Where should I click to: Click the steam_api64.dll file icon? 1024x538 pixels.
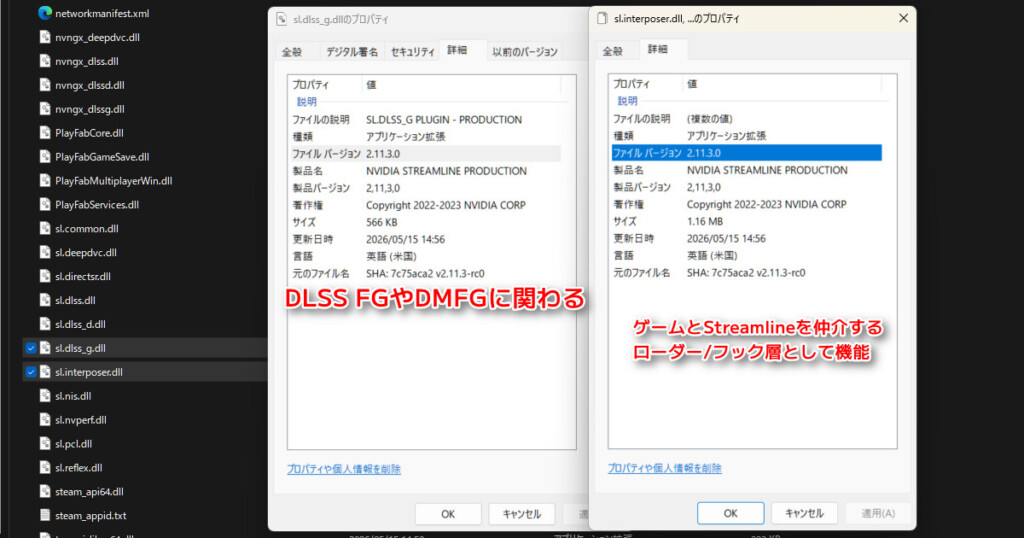[45, 492]
